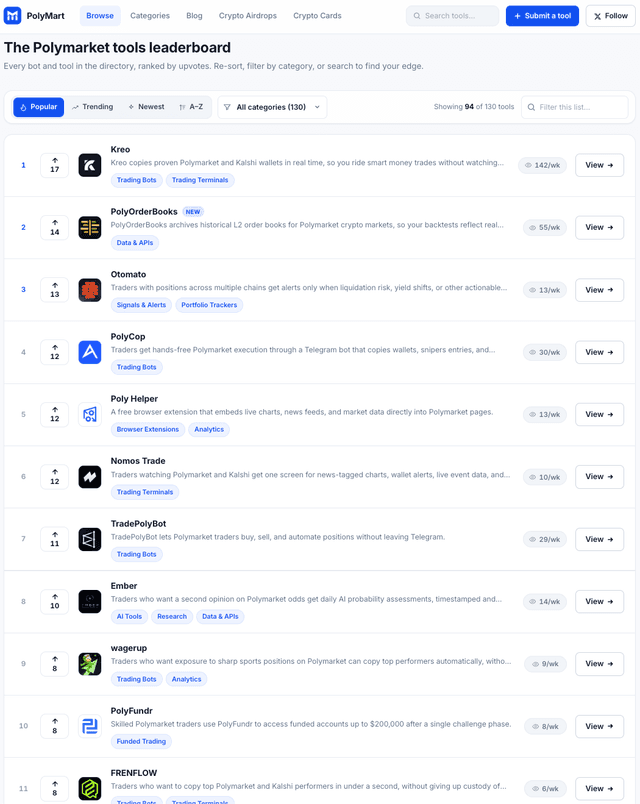Focus the Filter this list field

(x=575, y=107)
